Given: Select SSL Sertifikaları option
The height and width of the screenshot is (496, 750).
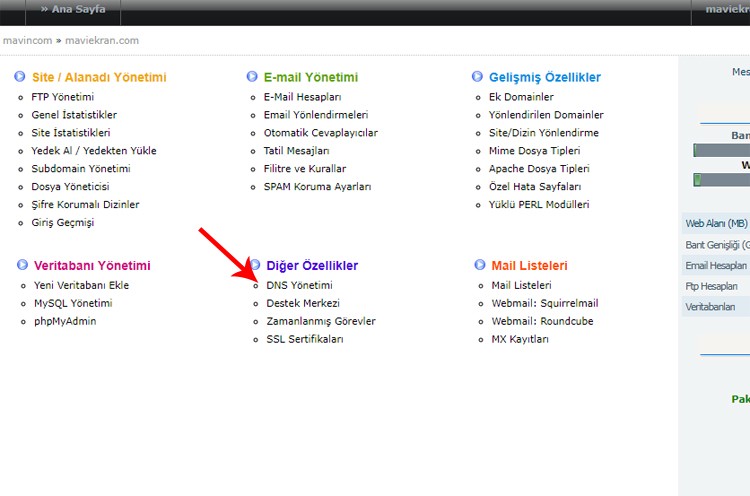Looking at the screenshot, I should pyautogui.click(x=304, y=339).
